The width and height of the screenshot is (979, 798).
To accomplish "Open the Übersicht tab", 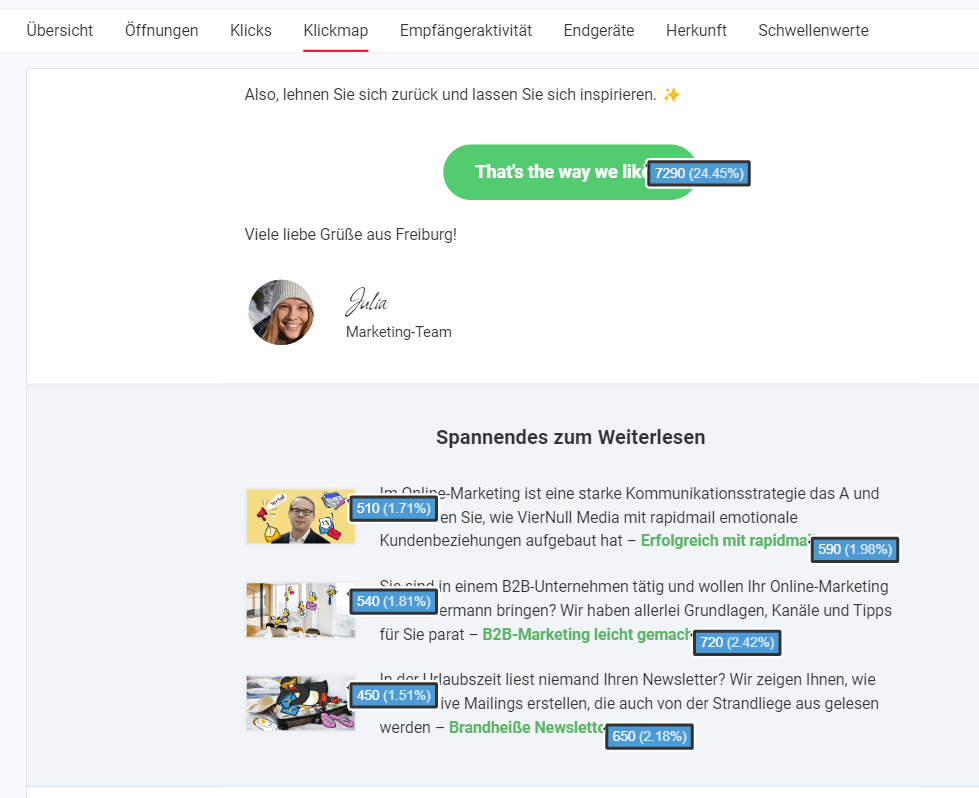I will click(x=60, y=30).
